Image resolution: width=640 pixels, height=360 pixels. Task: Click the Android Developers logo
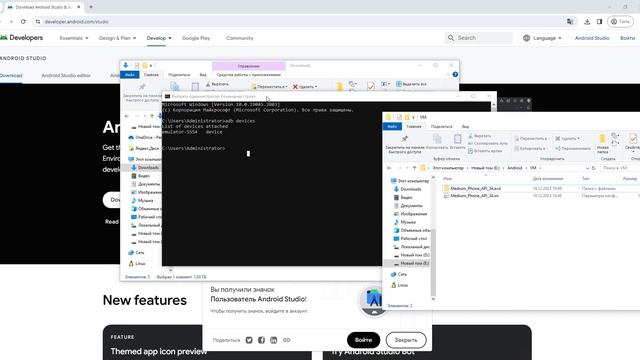tap(21, 38)
